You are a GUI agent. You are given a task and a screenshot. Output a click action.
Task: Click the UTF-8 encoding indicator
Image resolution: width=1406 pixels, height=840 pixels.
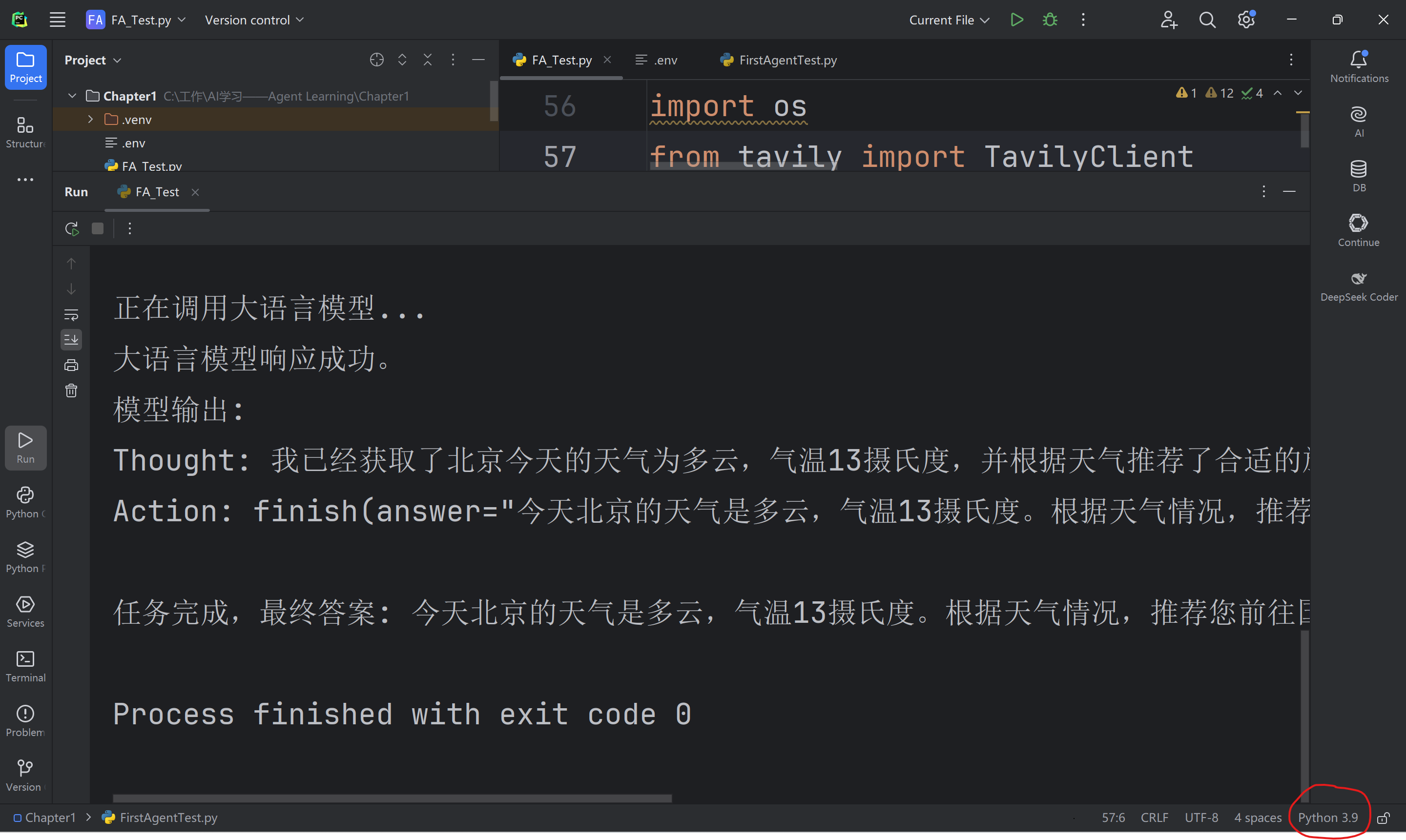pos(1201,818)
